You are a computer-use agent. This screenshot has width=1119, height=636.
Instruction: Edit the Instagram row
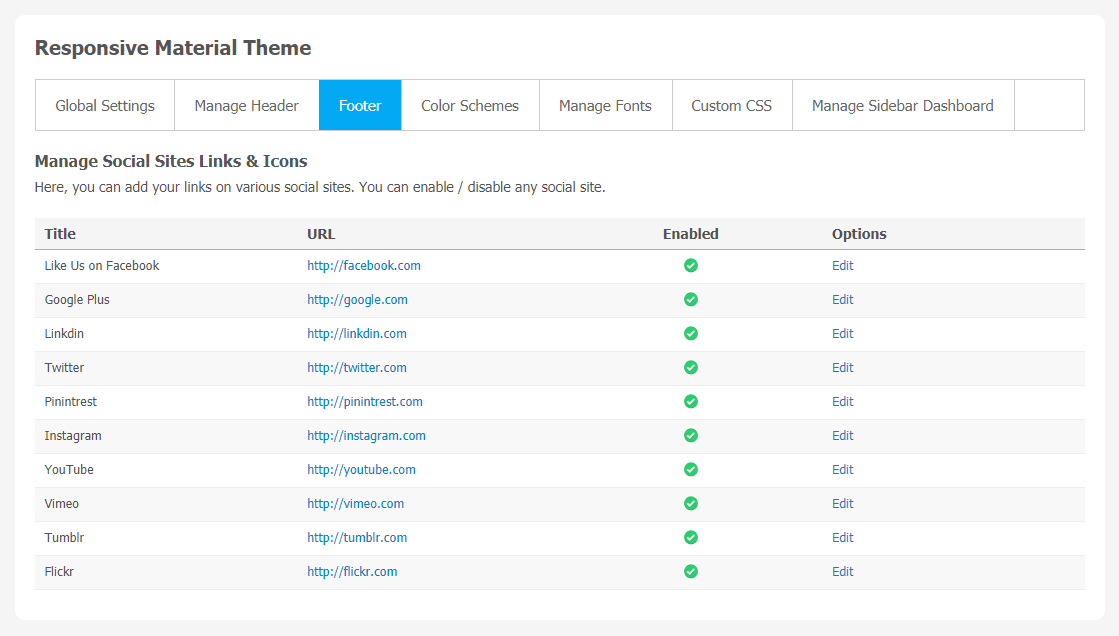[843, 435]
